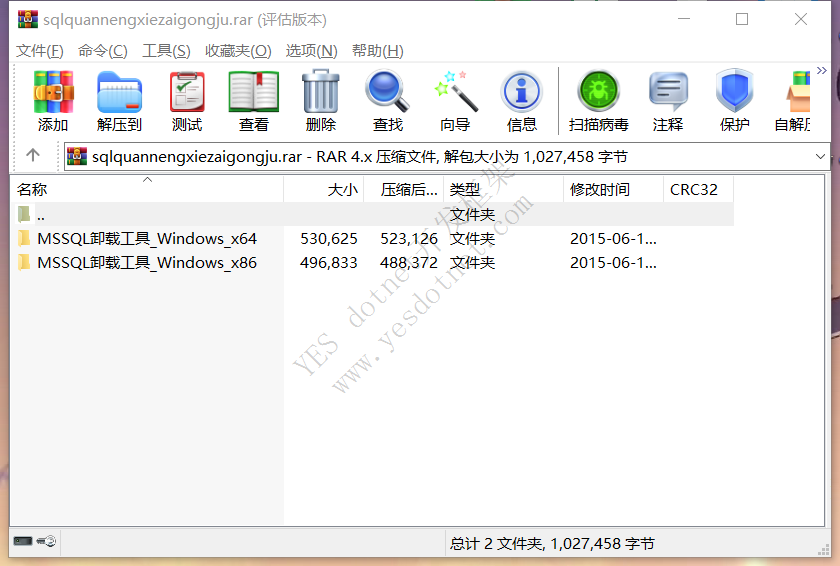The width and height of the screenshot is (840, 566).
Task: Click size value 530,625
Action: pos(328,238)
